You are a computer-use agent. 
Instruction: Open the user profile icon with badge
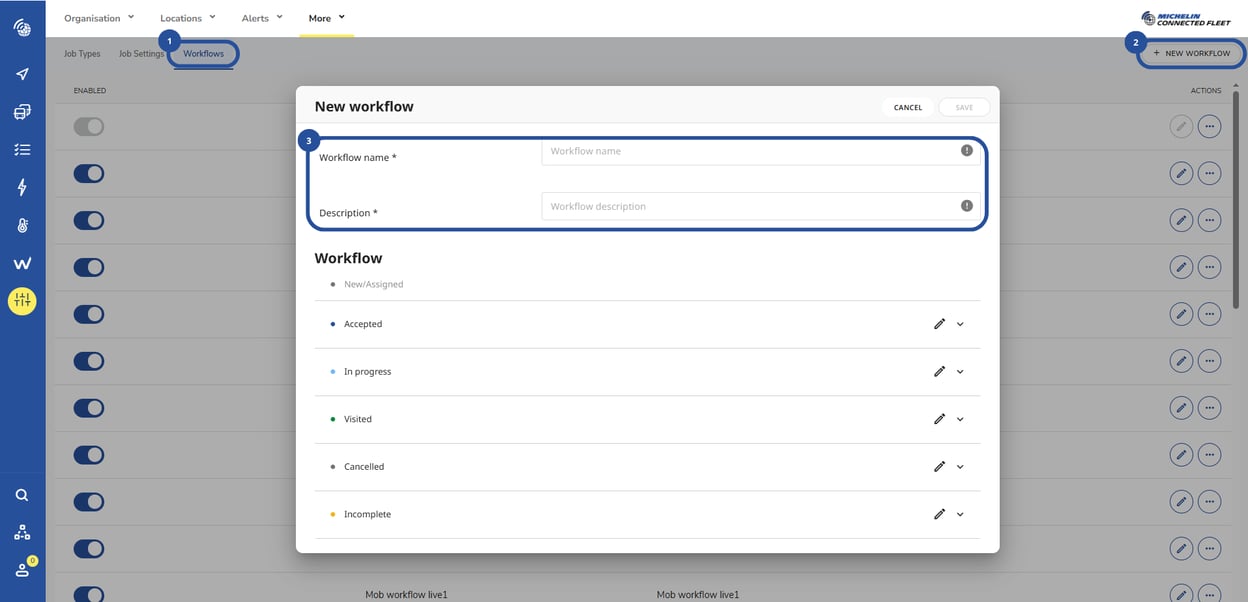[x=23, y=569]
